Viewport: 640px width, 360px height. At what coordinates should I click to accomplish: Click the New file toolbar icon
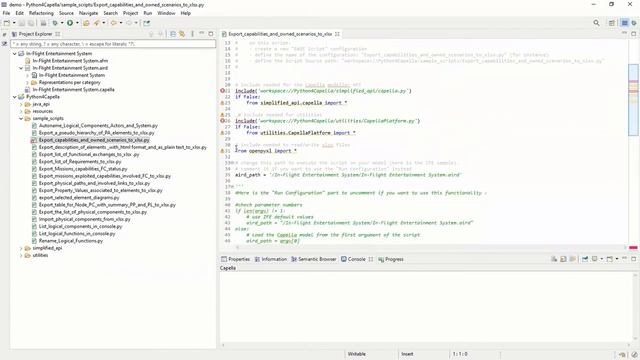coord(7,23)
